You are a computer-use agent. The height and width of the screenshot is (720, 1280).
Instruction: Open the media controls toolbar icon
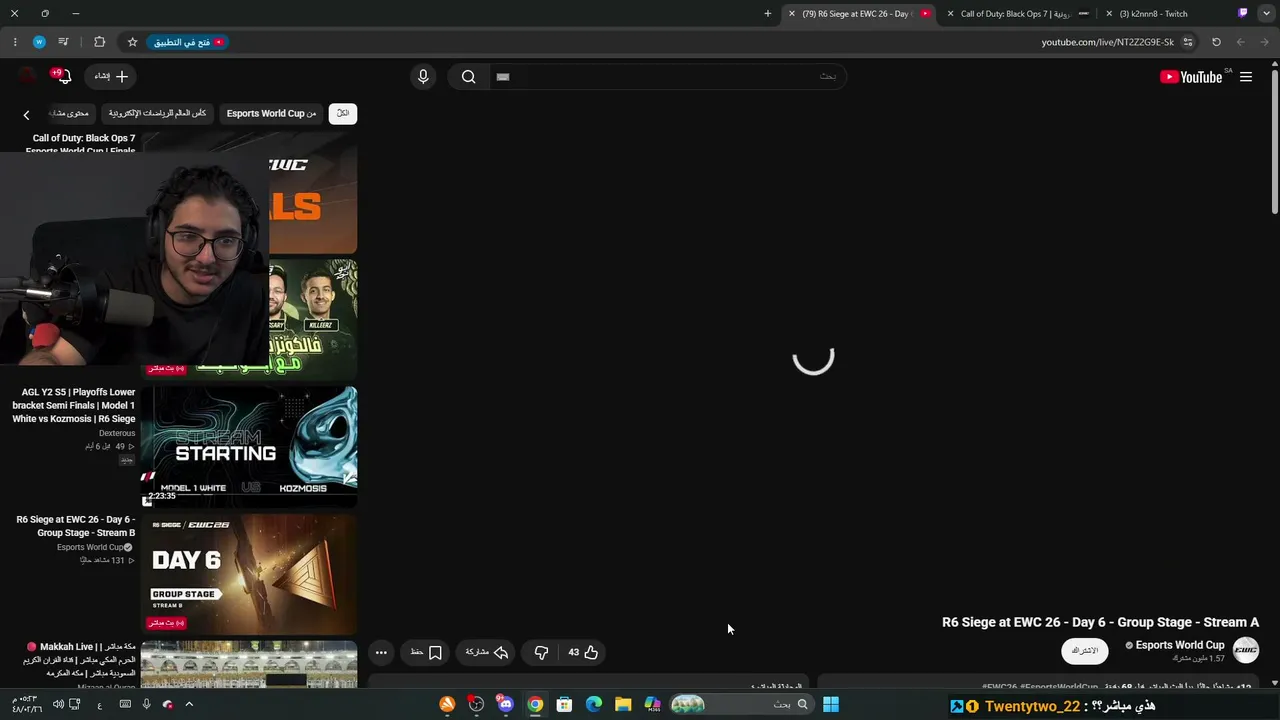coord(63,42)
